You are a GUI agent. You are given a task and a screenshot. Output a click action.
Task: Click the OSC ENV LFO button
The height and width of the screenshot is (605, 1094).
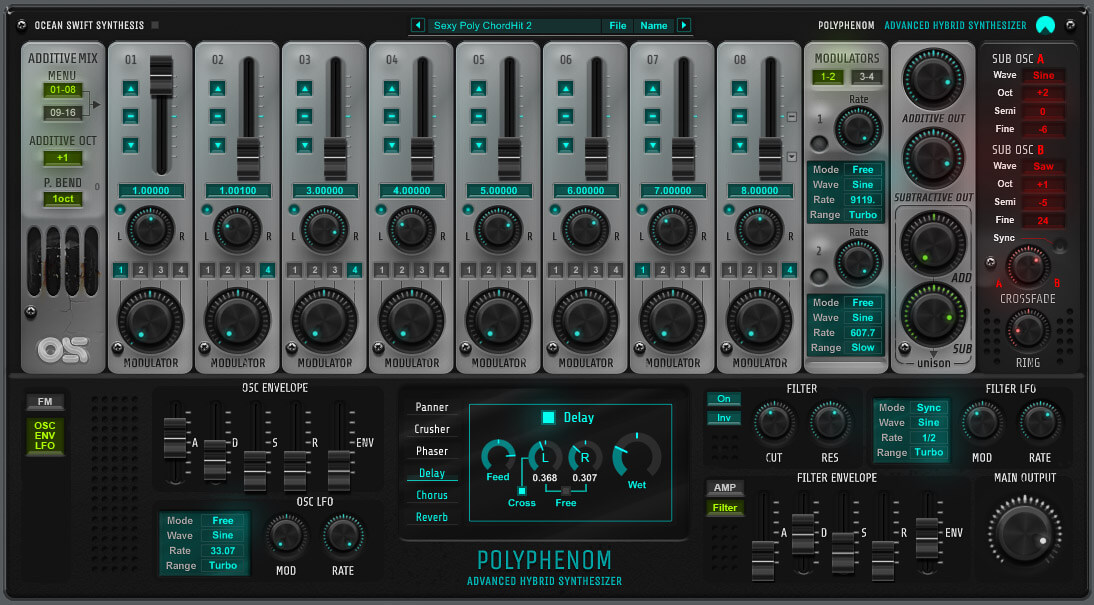pos(45,435)
